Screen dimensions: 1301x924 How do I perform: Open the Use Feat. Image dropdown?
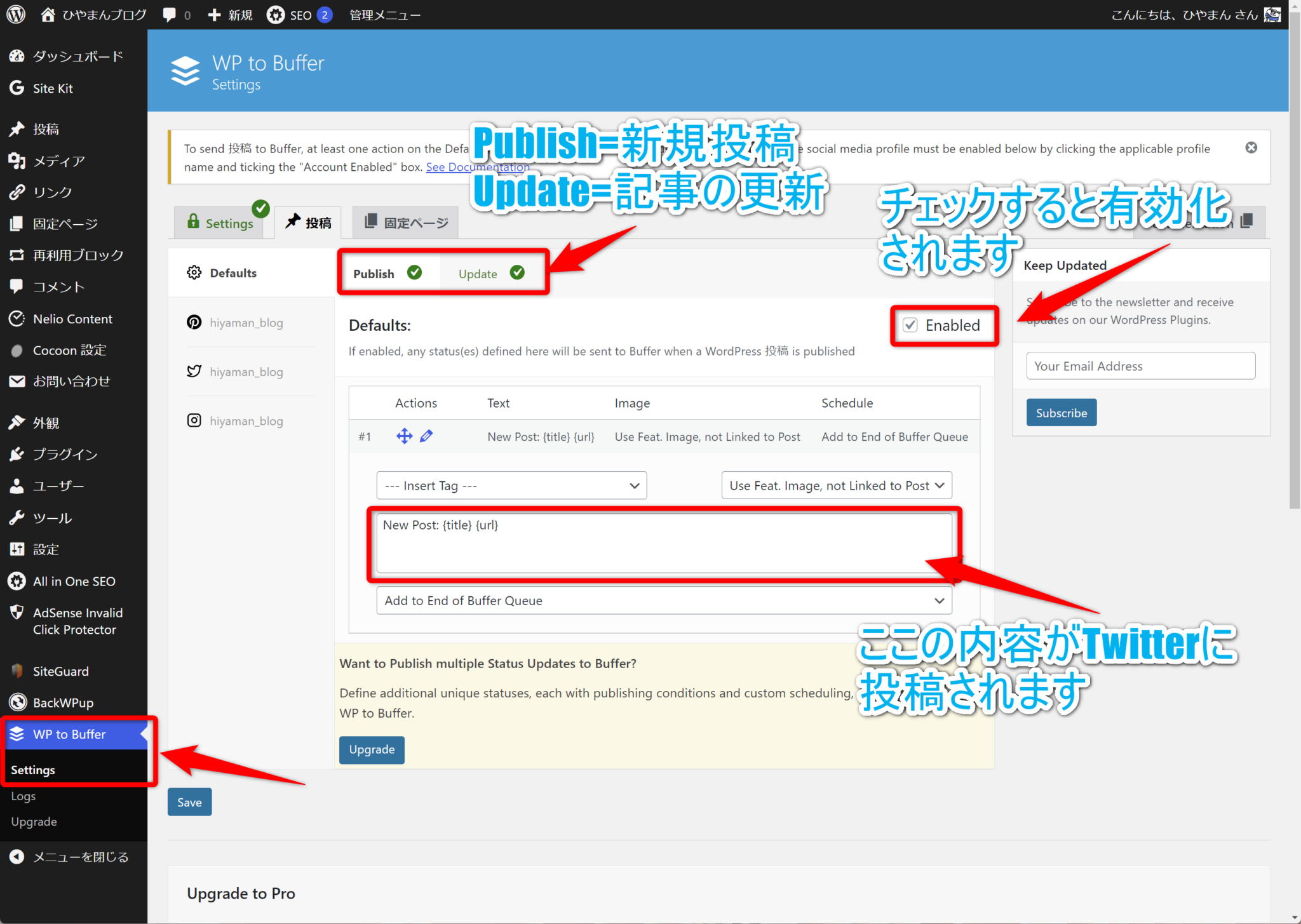pyautogui.click(x=836, y=485)
